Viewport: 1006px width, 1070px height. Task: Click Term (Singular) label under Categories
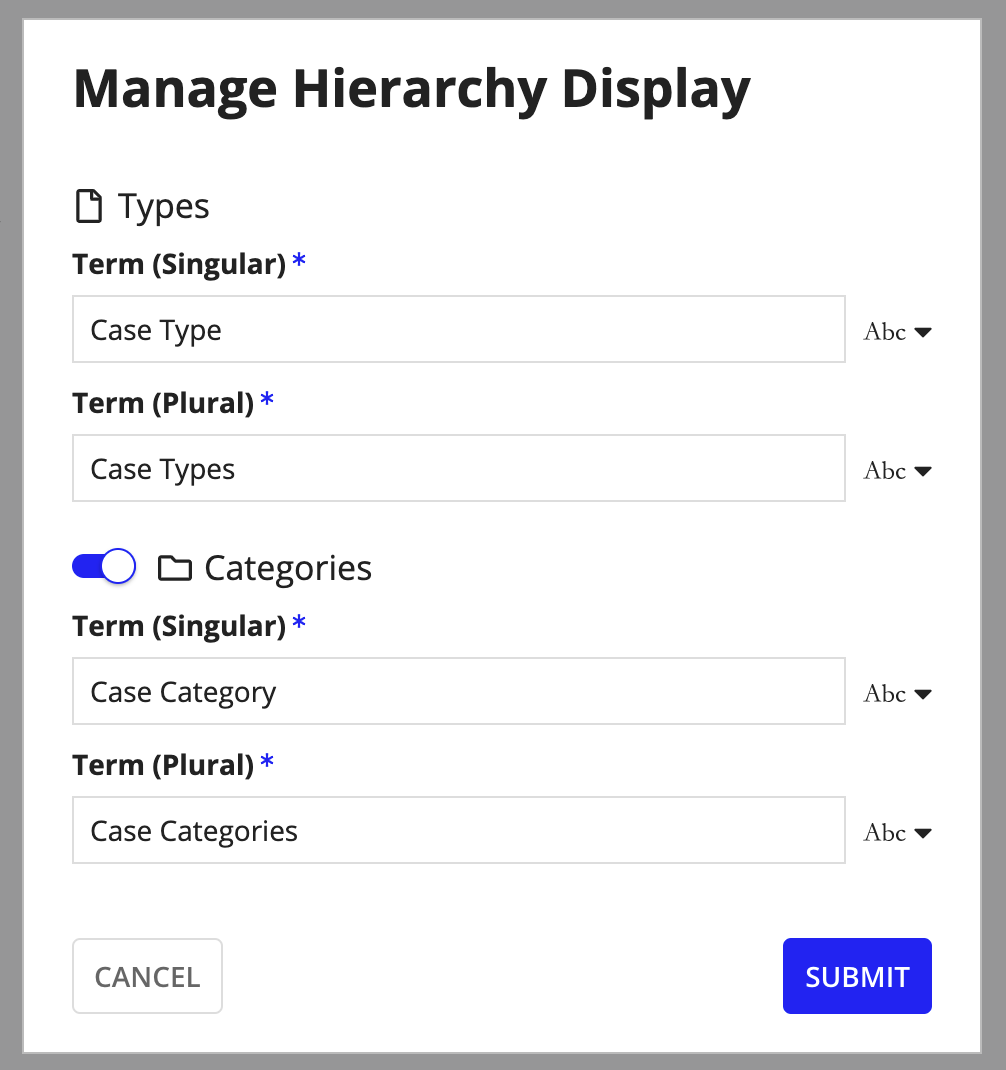(179, 626)
